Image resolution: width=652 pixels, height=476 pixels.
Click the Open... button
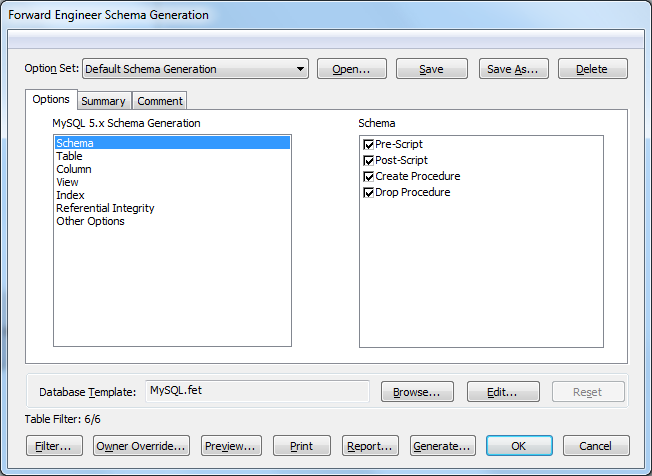tap(352, 69)
